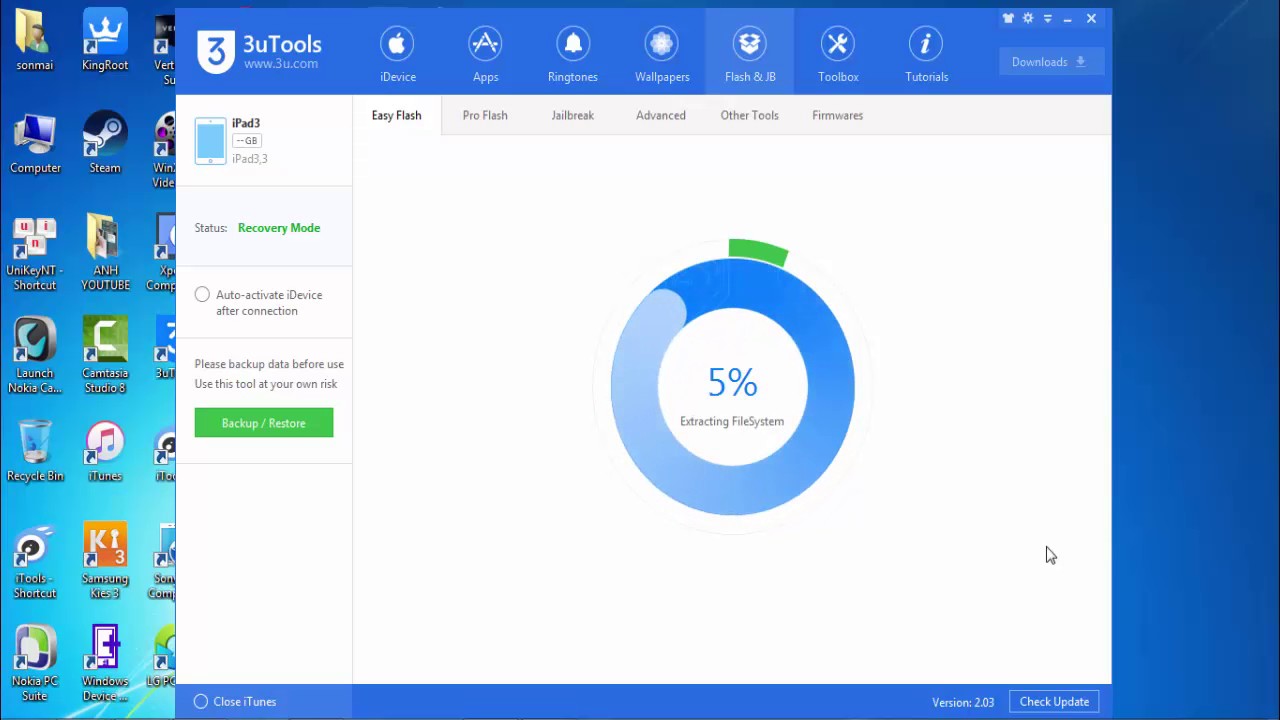Click the iPad3 device name
Viewport: 1280px width, 720px height.
(x=246, y=123)
